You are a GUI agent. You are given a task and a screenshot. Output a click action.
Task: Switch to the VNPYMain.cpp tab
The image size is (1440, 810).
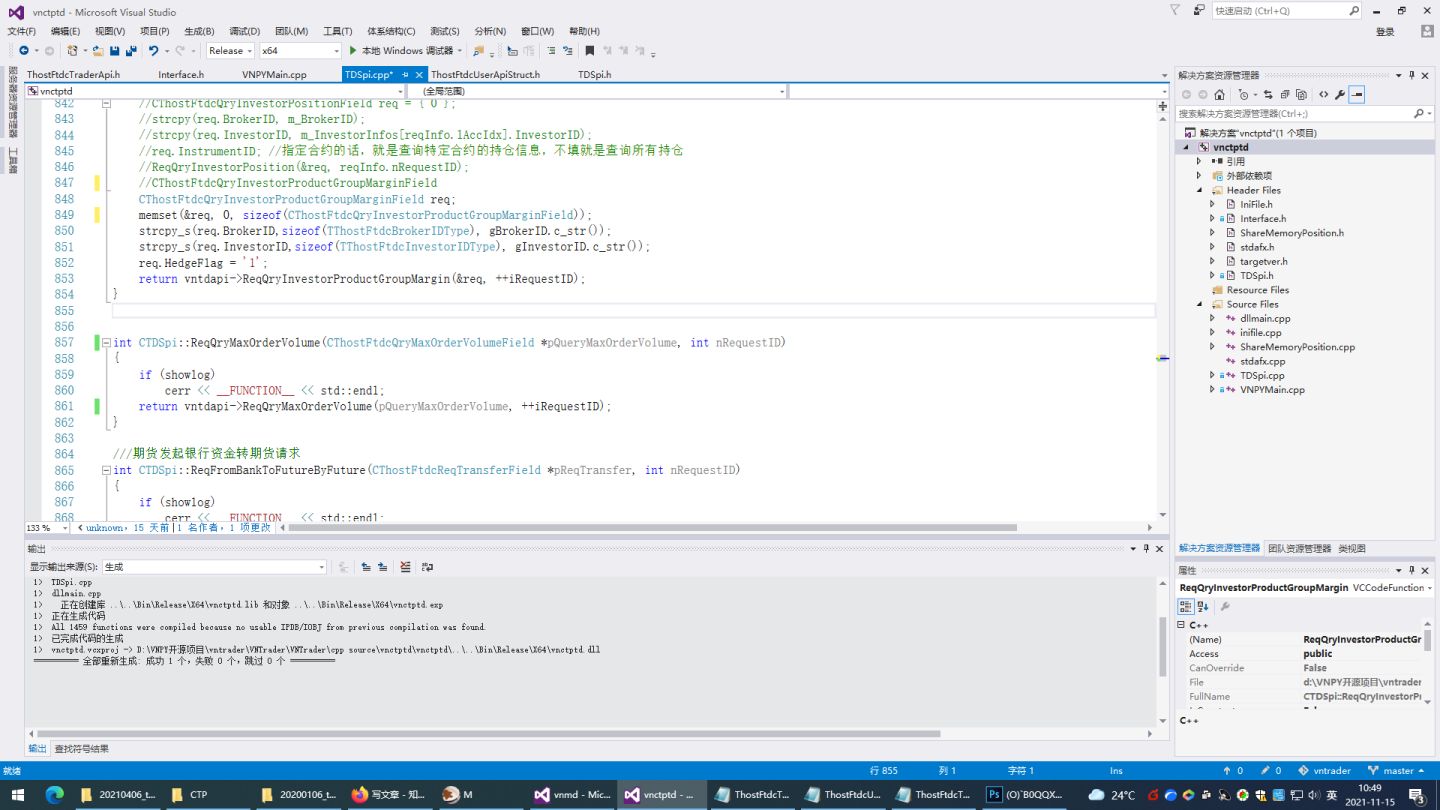274,74
